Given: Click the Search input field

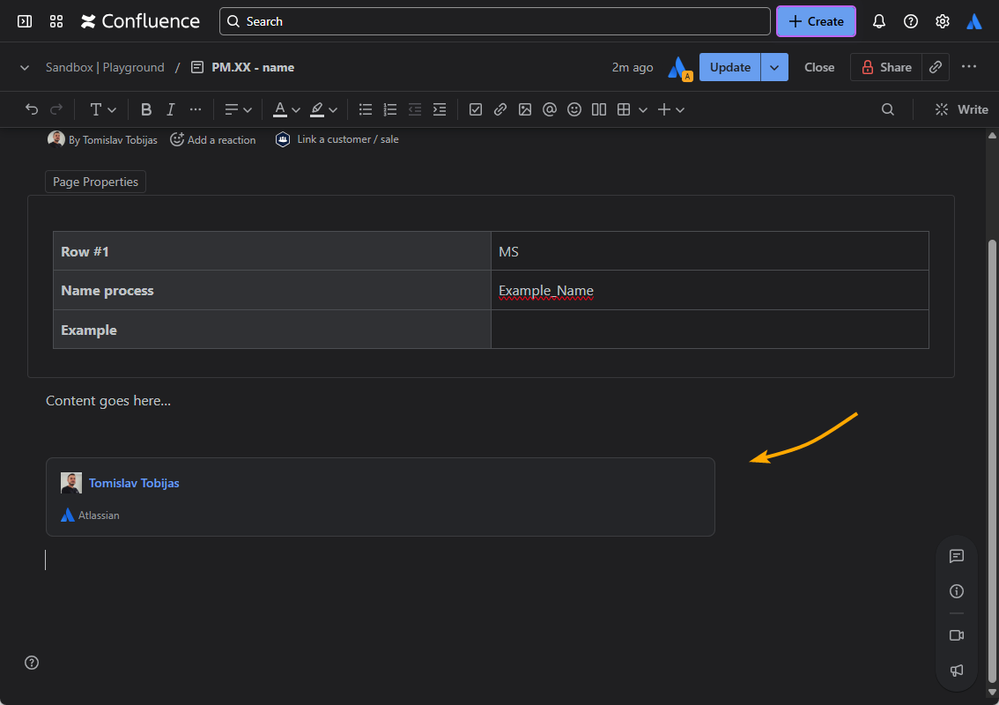Looking at the screenshot, I should (495, 21).
